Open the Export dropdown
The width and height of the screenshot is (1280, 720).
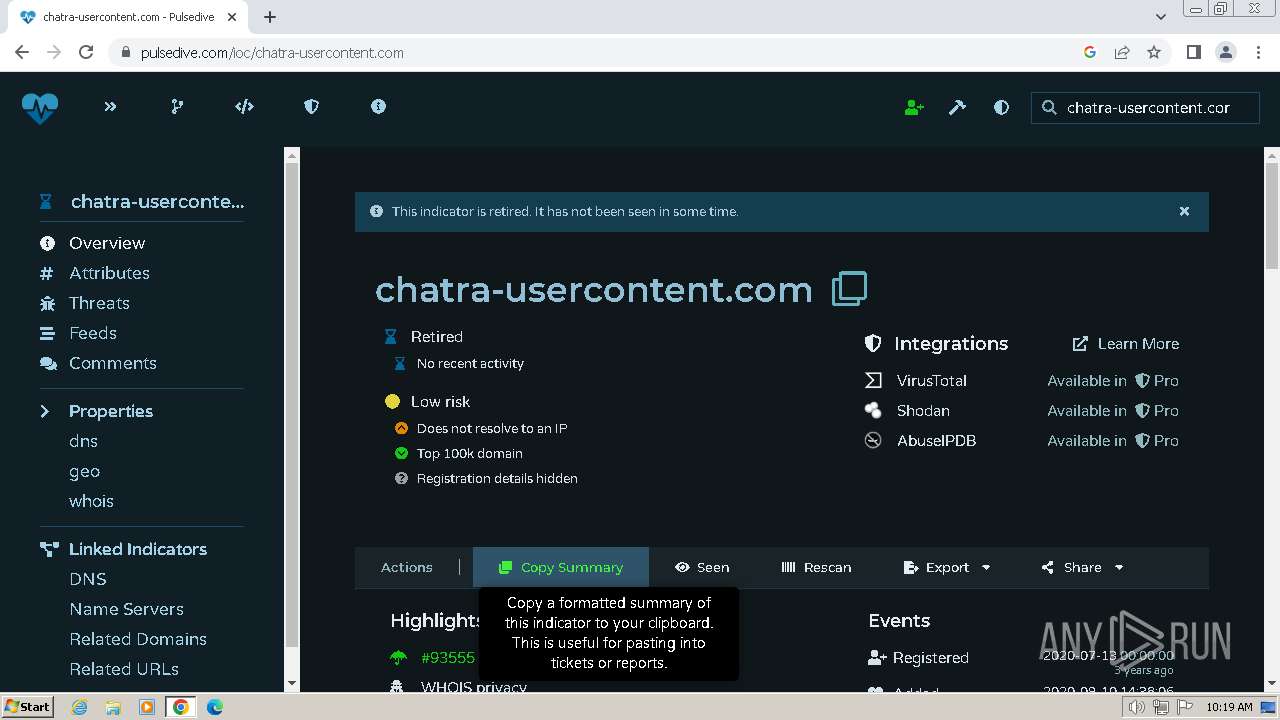coord(947,567)
